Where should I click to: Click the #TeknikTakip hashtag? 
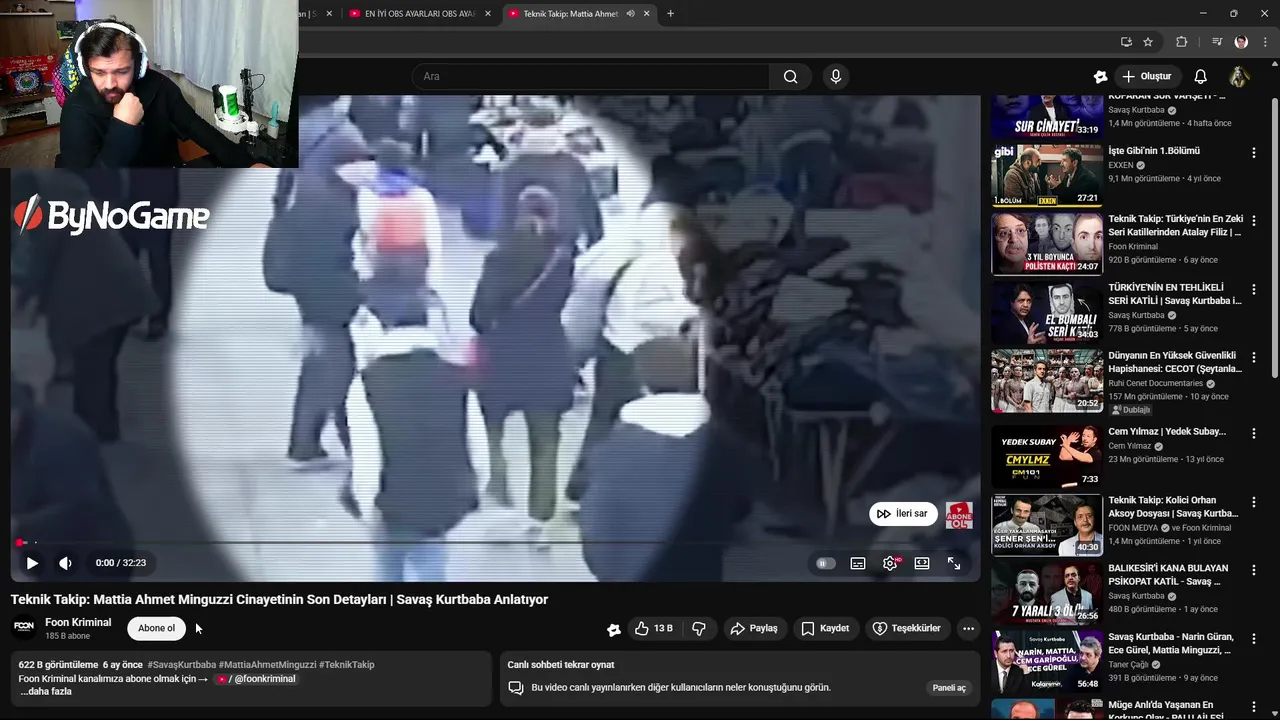coord(347,664)
